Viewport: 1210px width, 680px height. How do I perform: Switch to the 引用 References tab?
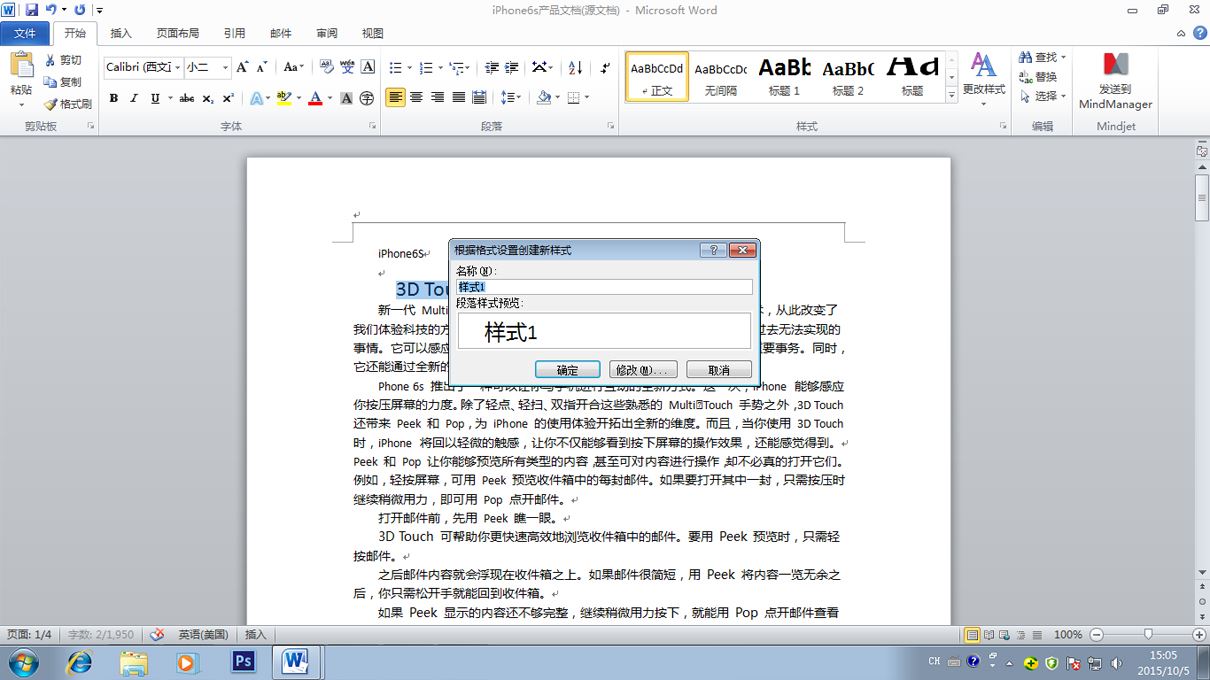tap(234, 33)
